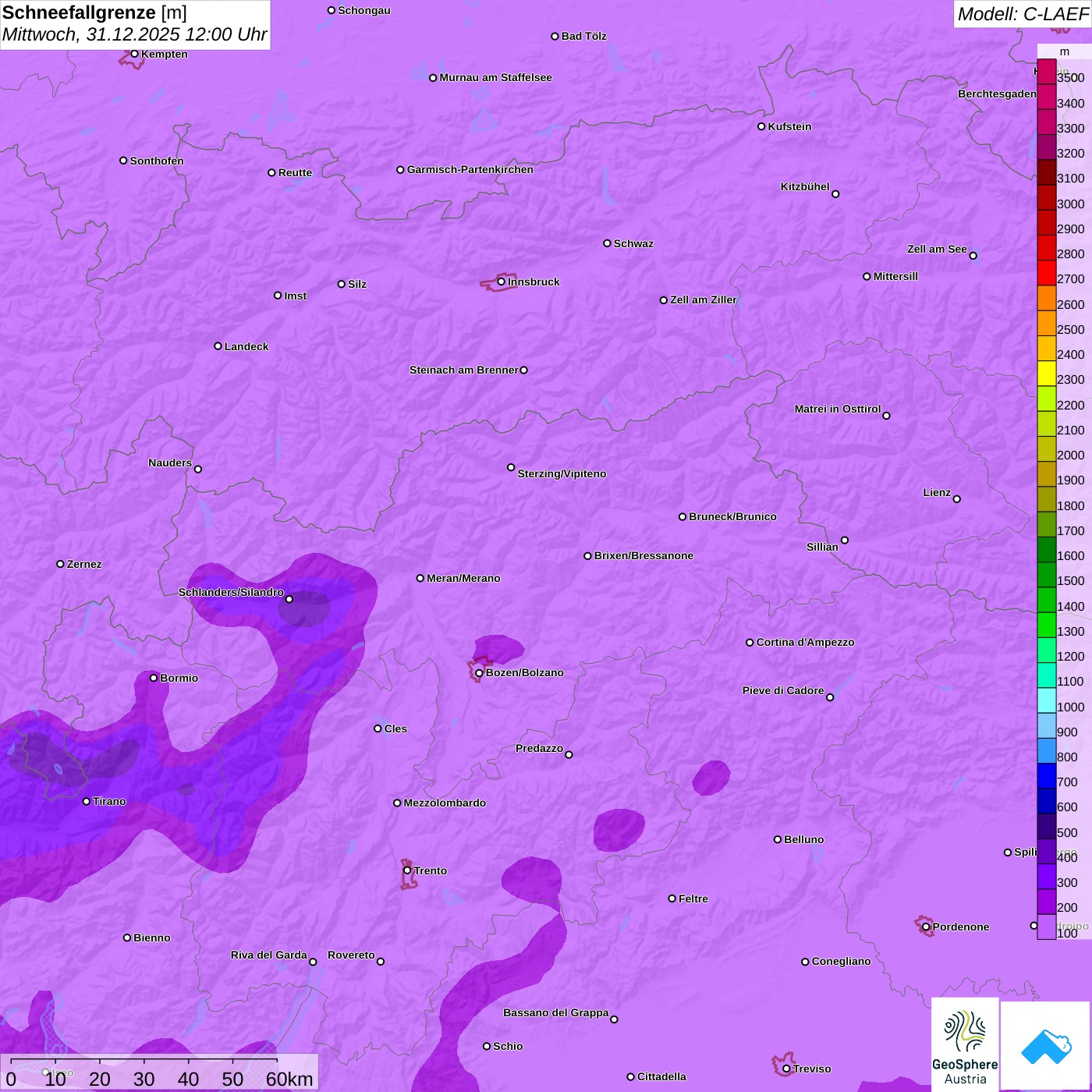Click the 'm' unit label above legend
1092x1092 pixels.
[1065, 51]
